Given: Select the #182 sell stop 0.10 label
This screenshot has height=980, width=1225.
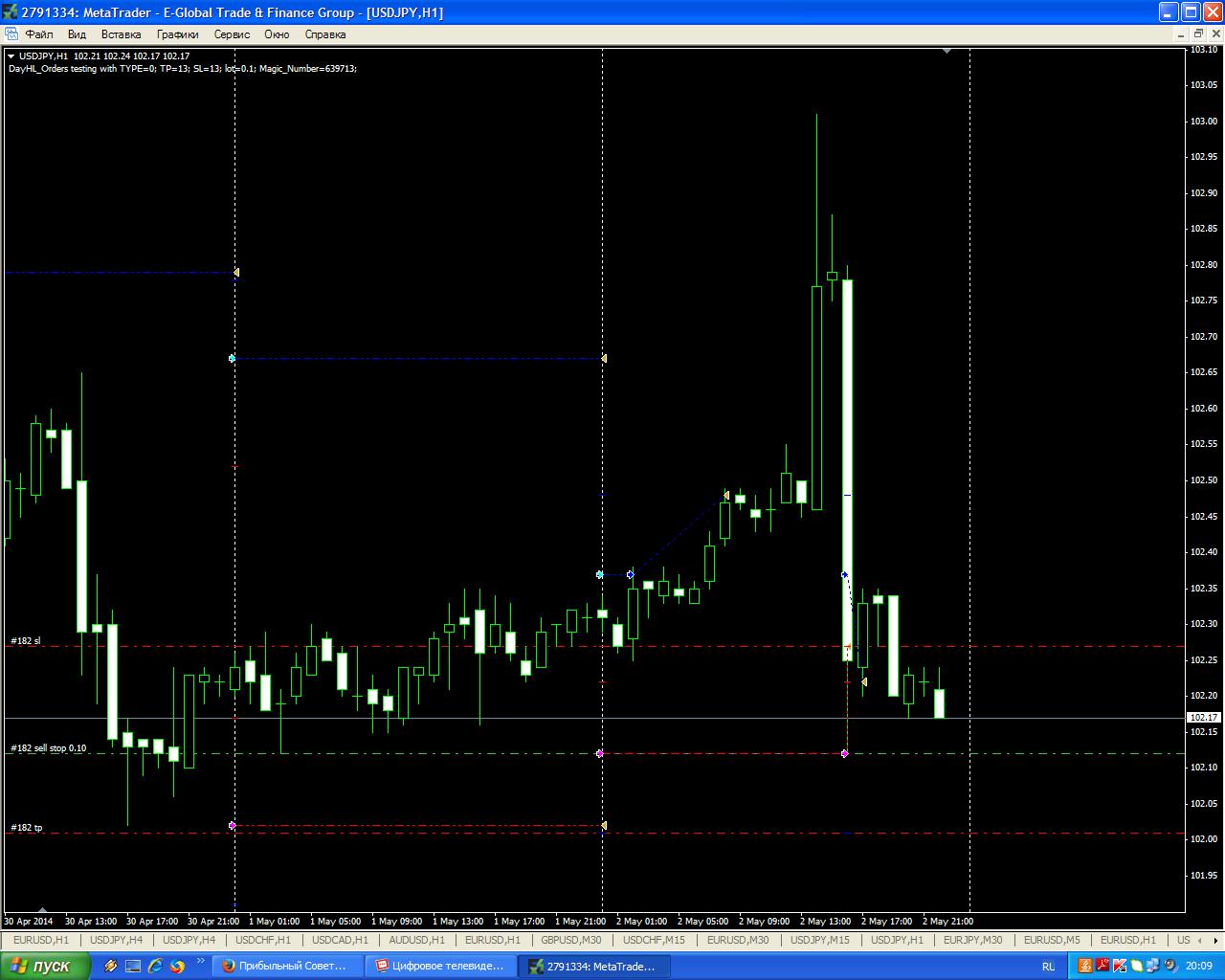Looking at the screenshot, I should click(49, 748).
